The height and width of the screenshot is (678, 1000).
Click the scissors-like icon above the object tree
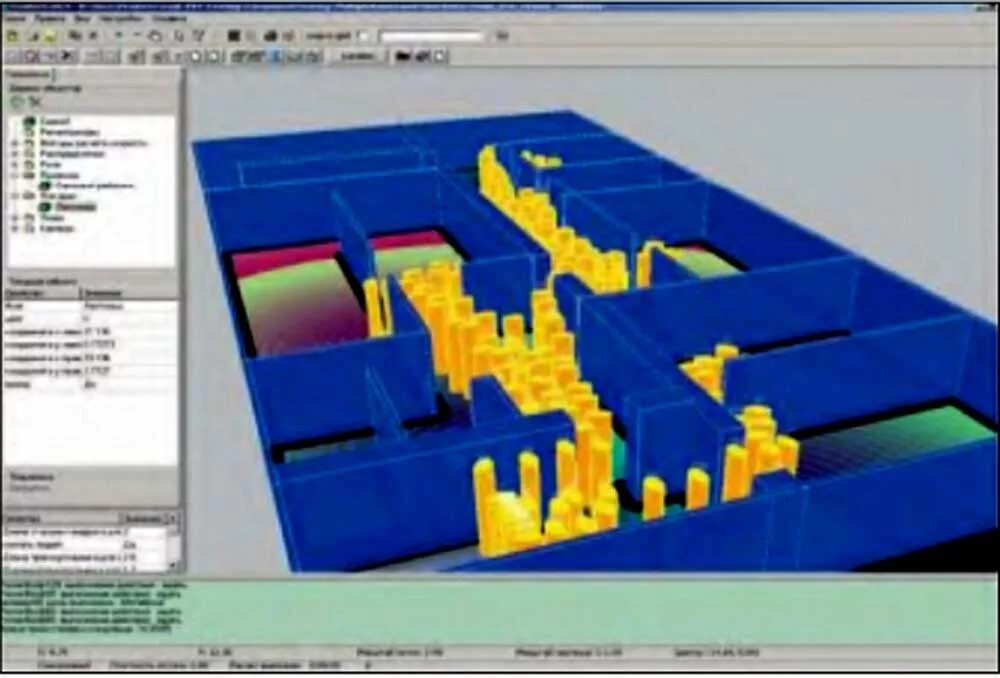pos(35,101)
